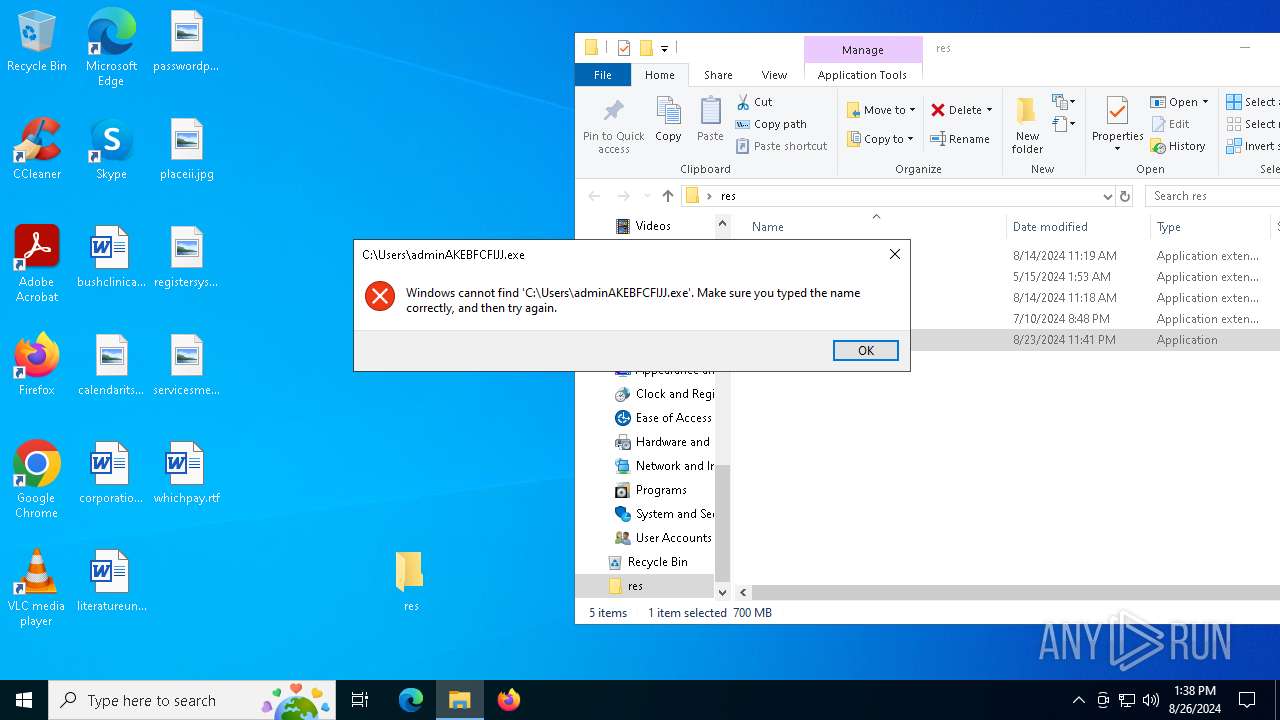Click the Cut scissors button
The width and height of the screenshot is (1280, 720).
pos(755,102)
